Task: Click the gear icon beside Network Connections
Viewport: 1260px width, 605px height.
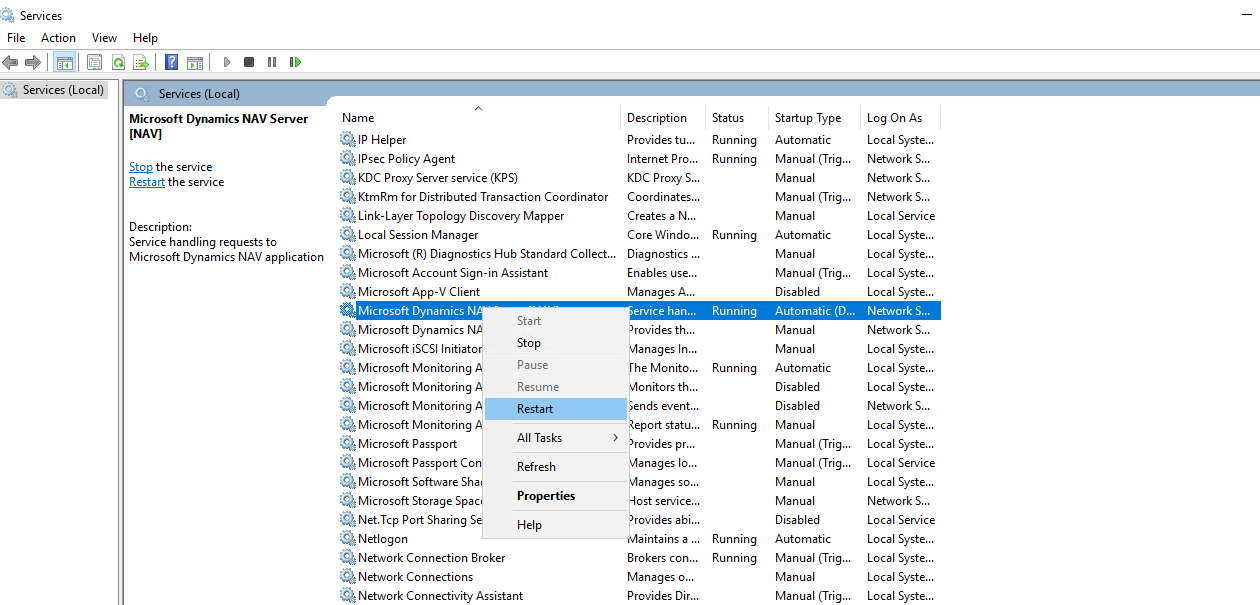Action: [x=348, y=577]
